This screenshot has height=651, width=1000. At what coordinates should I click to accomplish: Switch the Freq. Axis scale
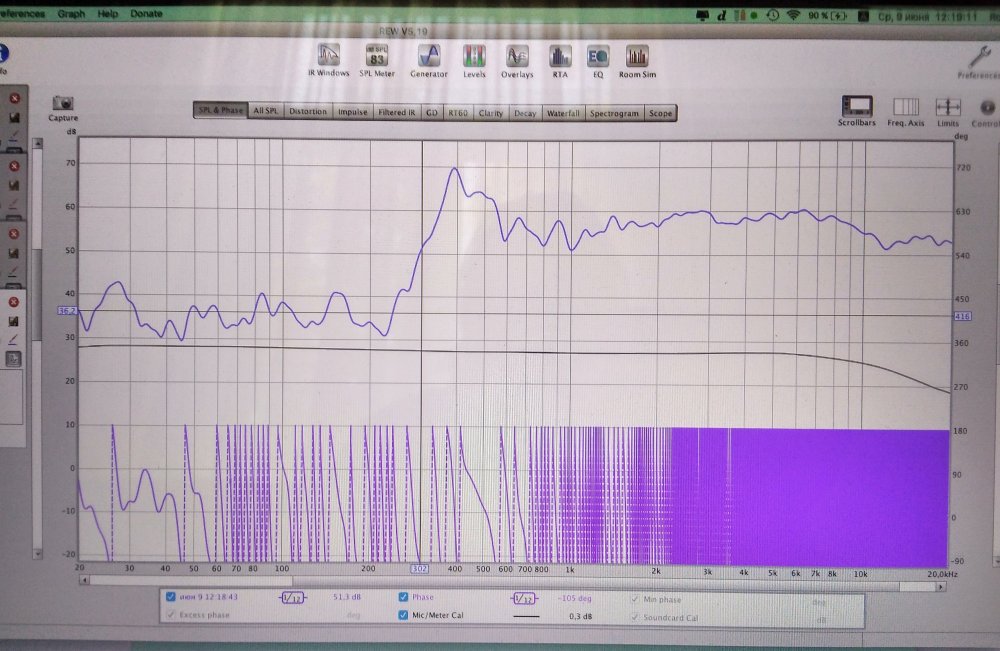(906, 107)
